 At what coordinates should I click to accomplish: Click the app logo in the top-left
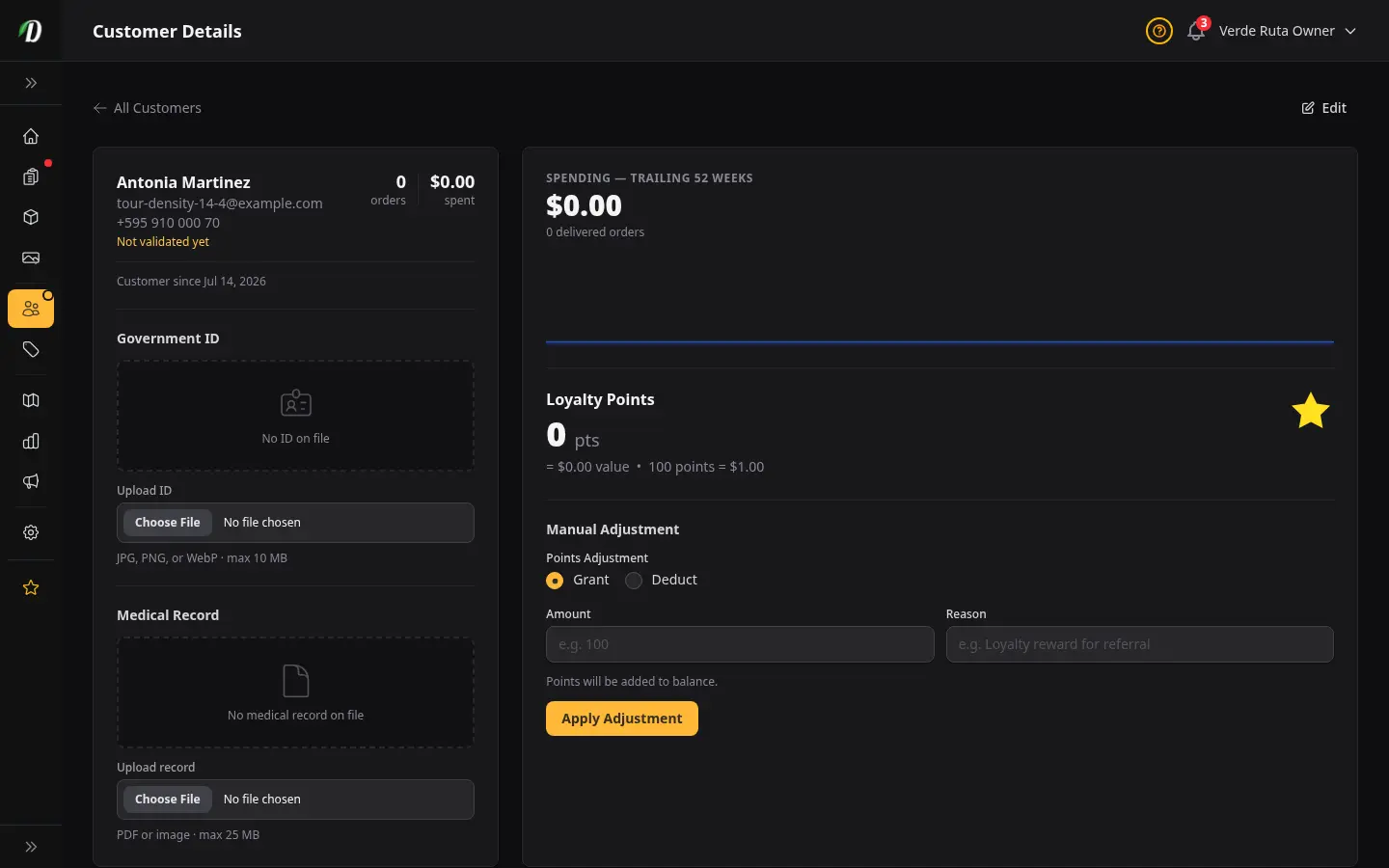31,31
